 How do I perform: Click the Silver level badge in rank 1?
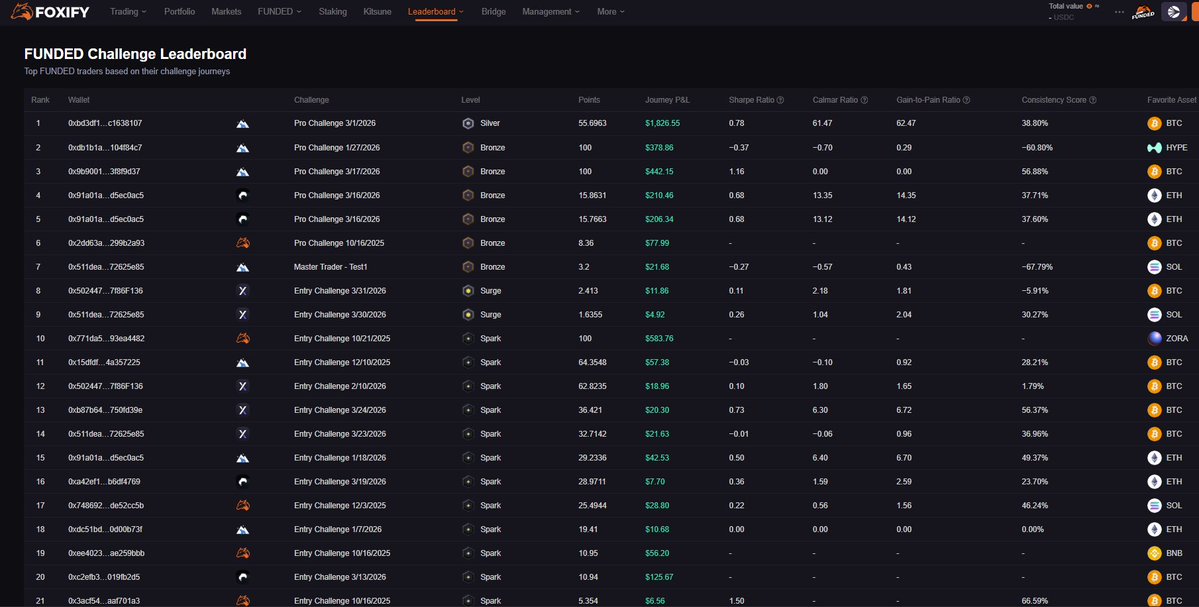[468, 123]
